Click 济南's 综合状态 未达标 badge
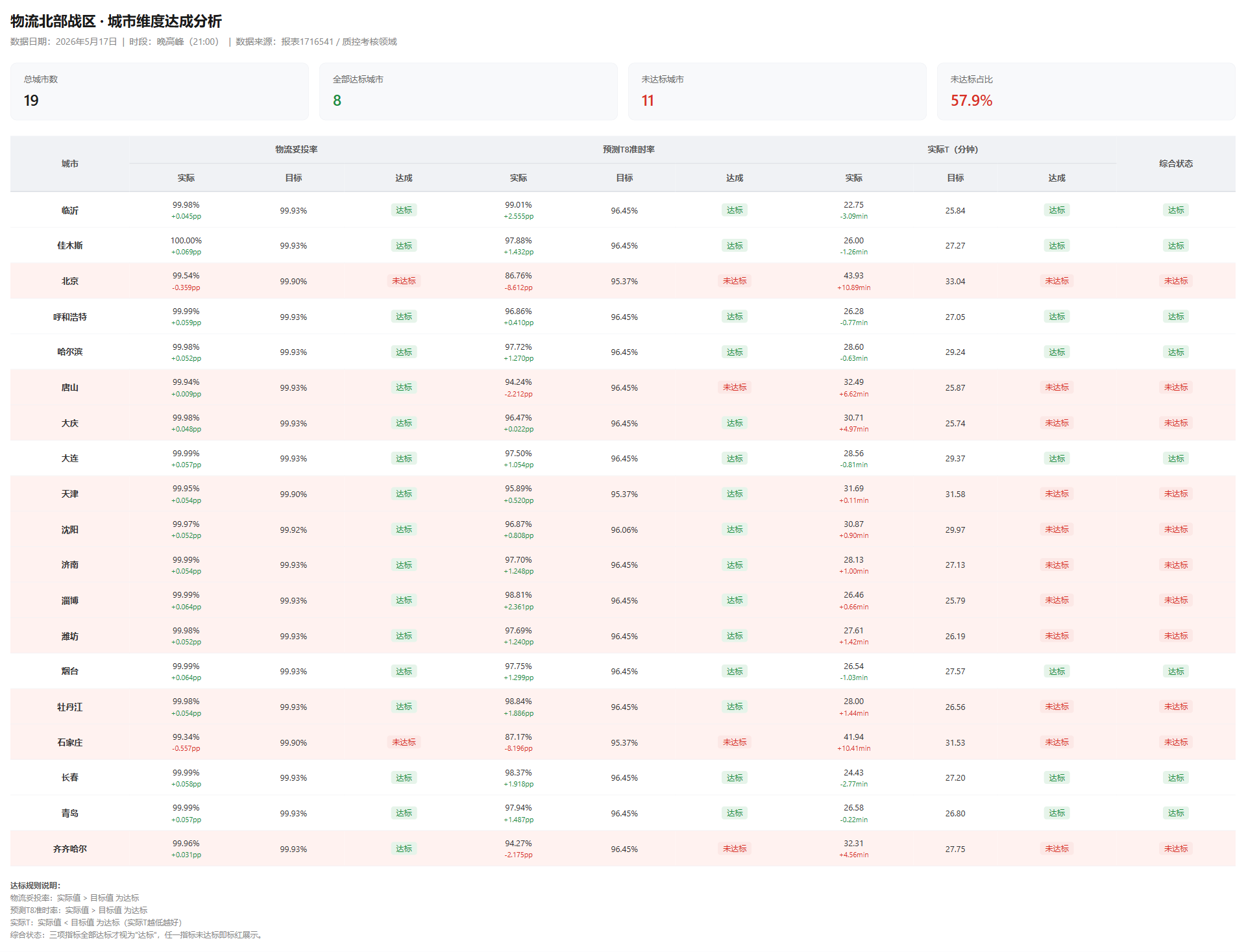 click(1176, 565)
